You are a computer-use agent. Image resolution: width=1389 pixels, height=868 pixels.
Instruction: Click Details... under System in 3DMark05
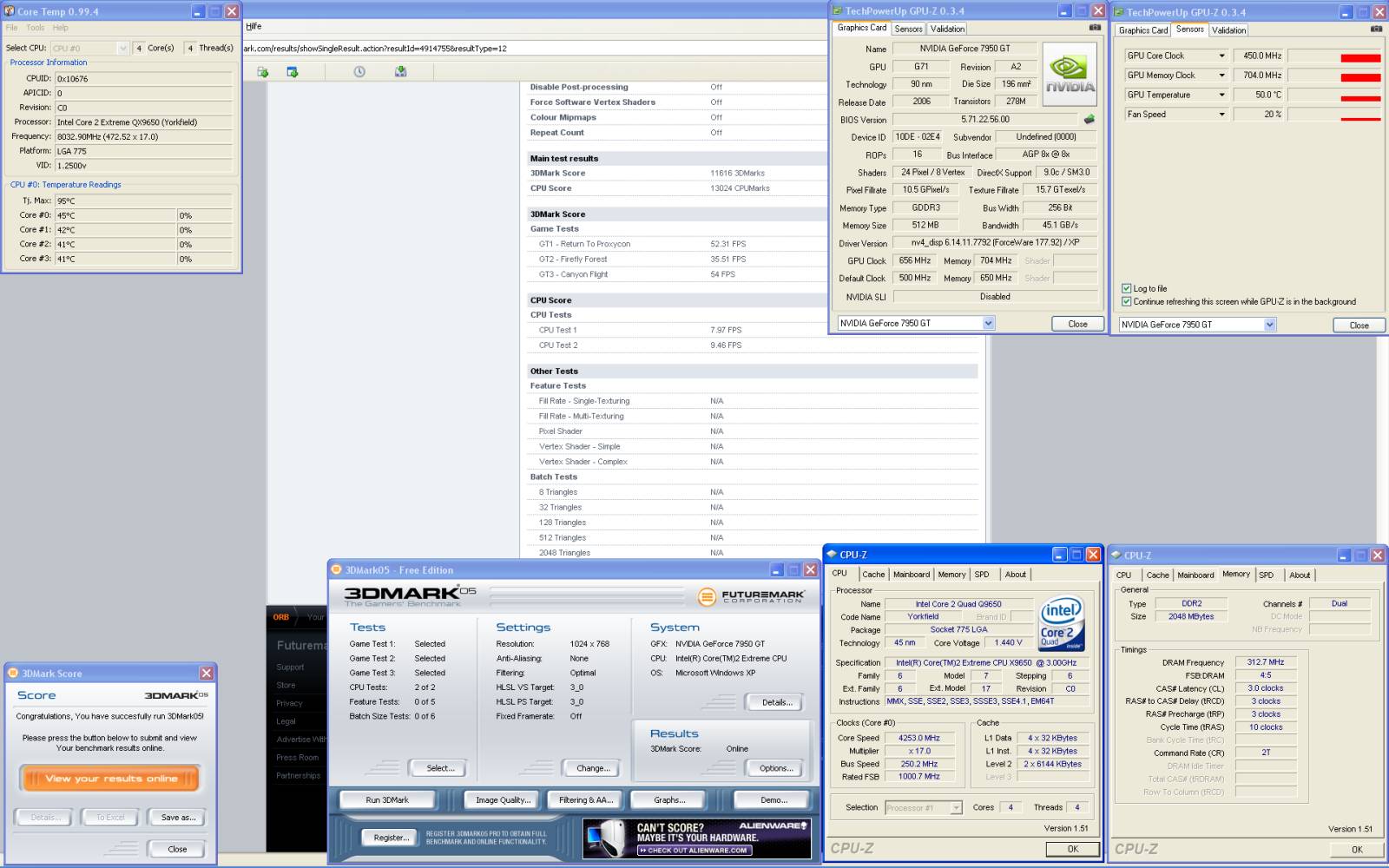pyautogui.click(x=775, y=702)
